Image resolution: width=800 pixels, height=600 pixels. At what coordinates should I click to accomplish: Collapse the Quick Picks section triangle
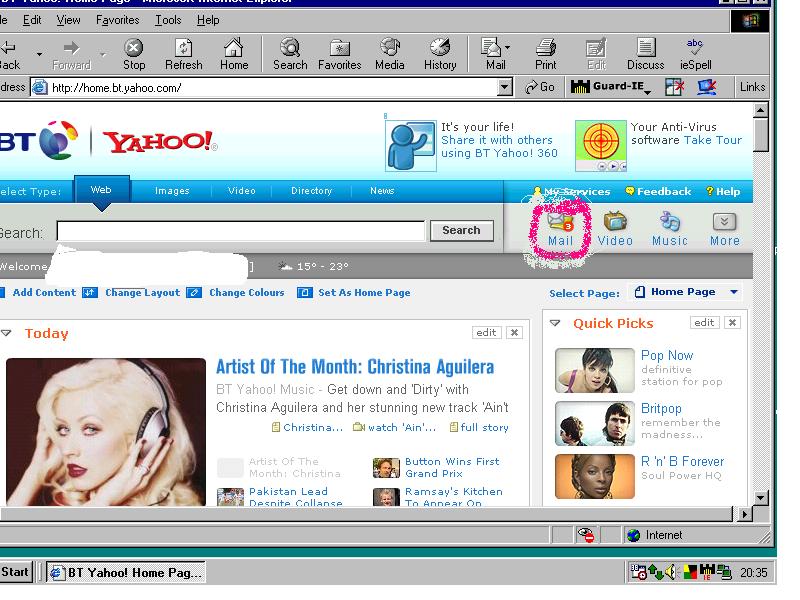click(x=555, y=323)
